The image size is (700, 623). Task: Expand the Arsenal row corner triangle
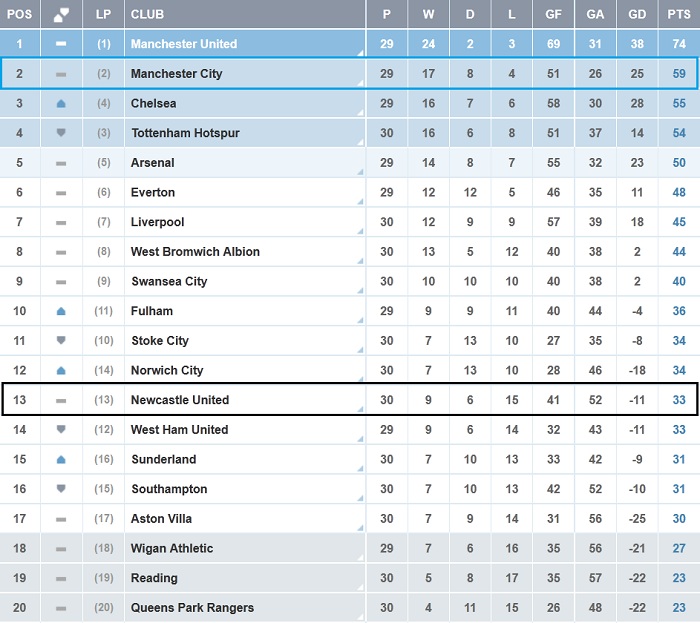(358, 173)
